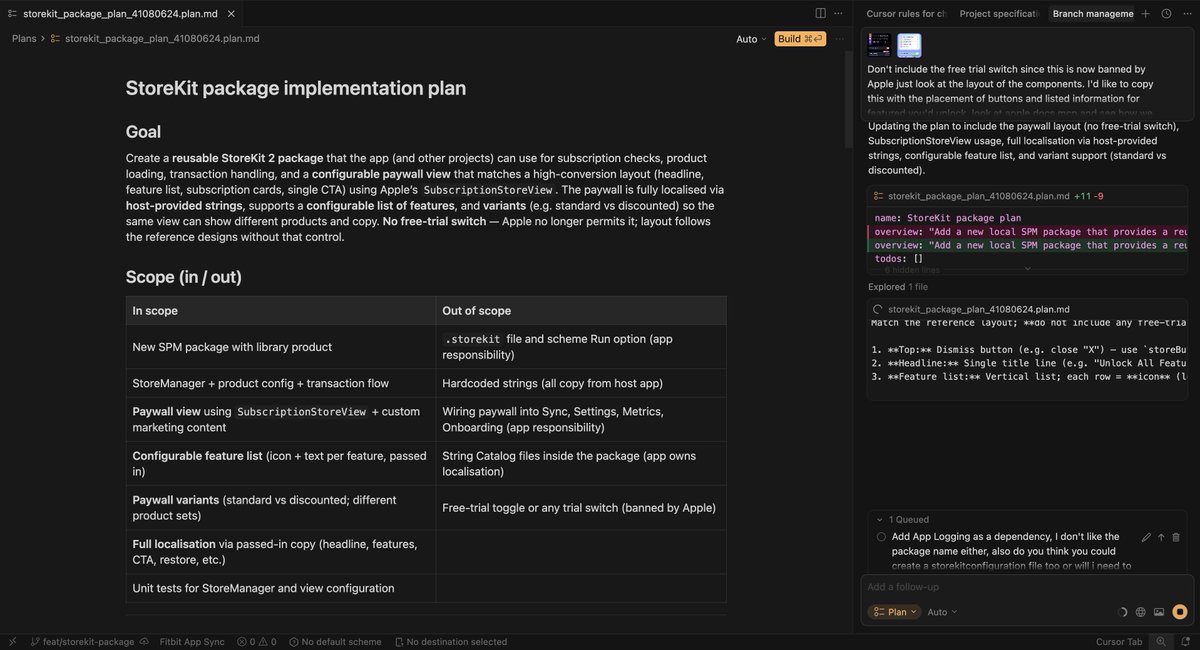Click Plans in the breadcrumb
1200x650 pixels.
(24, 38)
